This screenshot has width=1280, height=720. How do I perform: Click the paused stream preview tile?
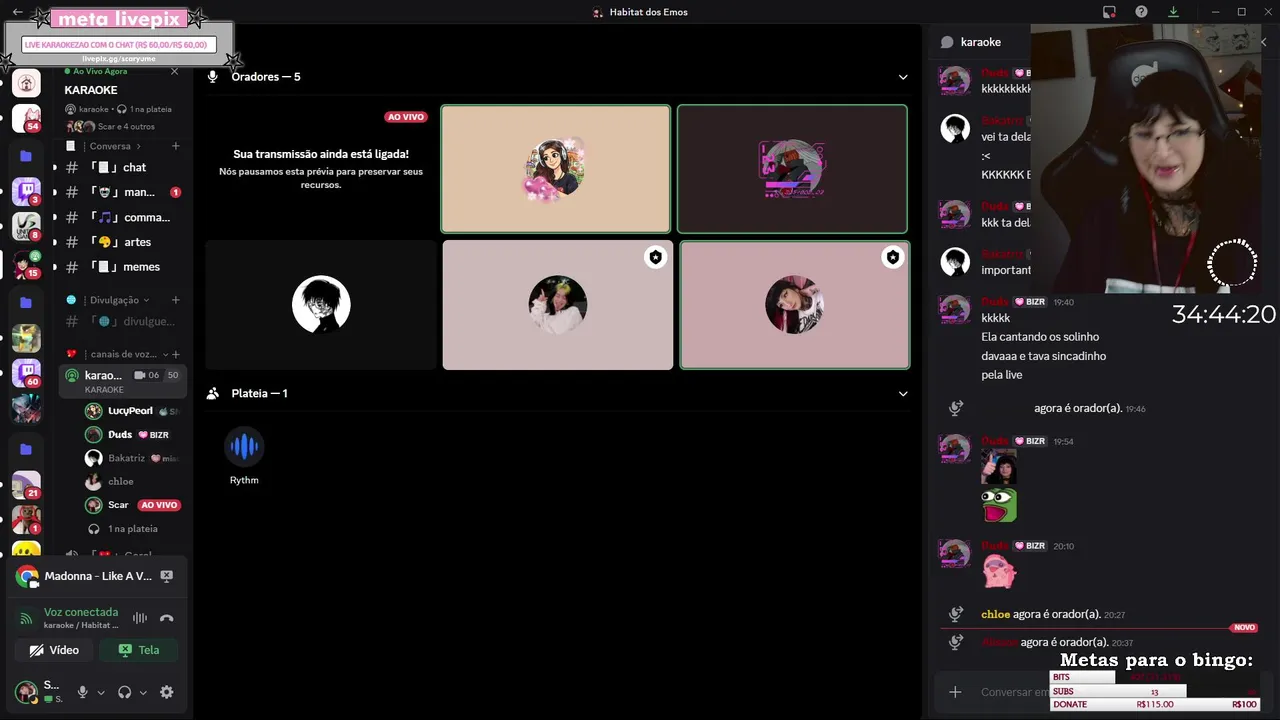click(x=321, y=169)
